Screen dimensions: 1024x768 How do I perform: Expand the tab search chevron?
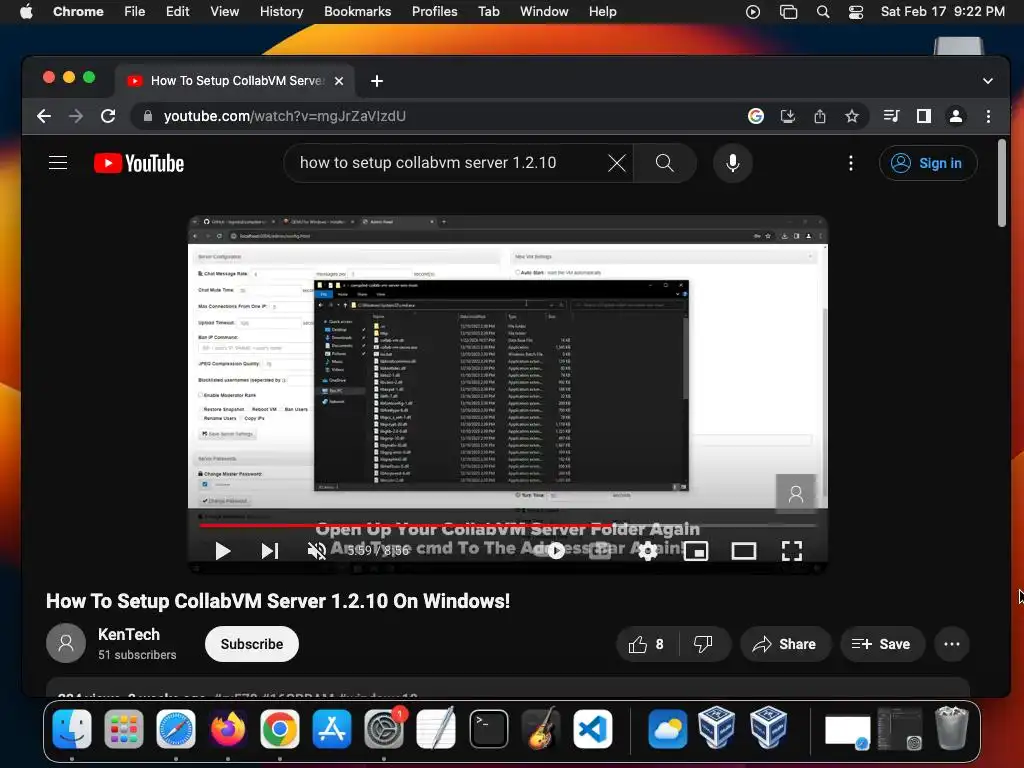click(987, 81)
